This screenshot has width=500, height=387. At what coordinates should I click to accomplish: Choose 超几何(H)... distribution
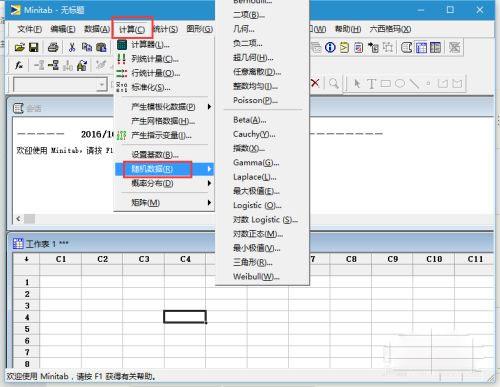tap(263, 58)
